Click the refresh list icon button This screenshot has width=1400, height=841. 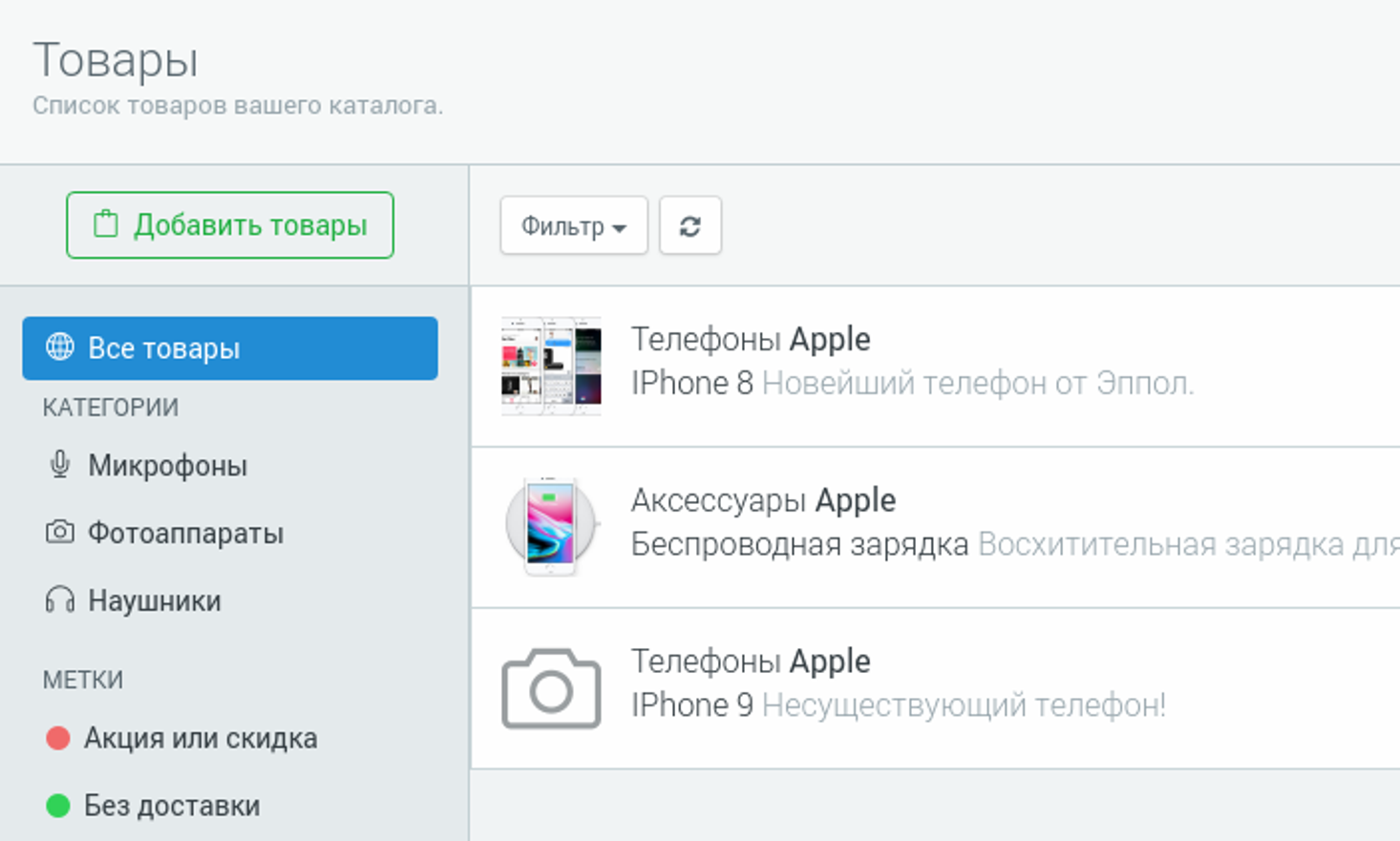(x=690, y=226)
